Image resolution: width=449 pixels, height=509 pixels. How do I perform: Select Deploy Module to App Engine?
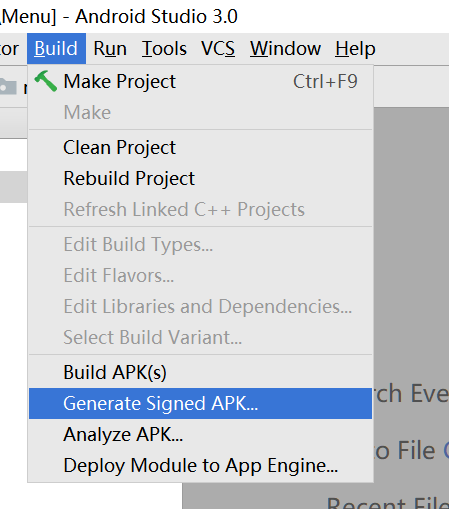pyautogui.click(x=200, y=465)
